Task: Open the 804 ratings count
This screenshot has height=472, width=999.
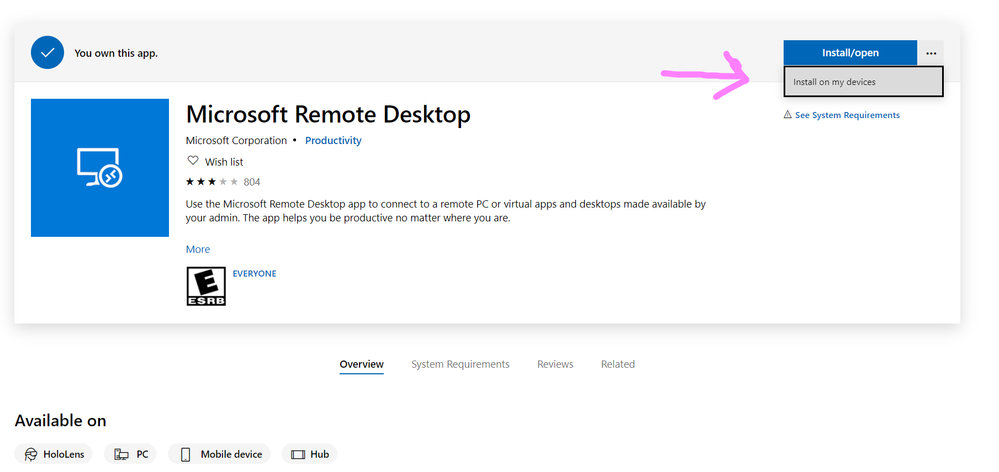Action: click(x=252, y=182)
